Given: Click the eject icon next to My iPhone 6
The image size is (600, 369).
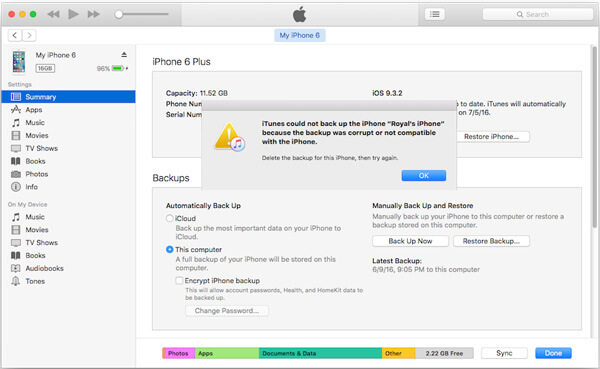Looking at the screenshot, I should click(x=124, y=54).
